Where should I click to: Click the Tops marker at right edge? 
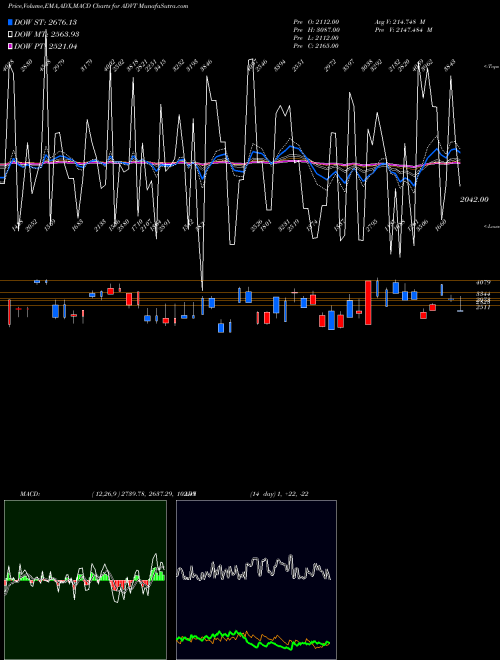coord(491,67)
